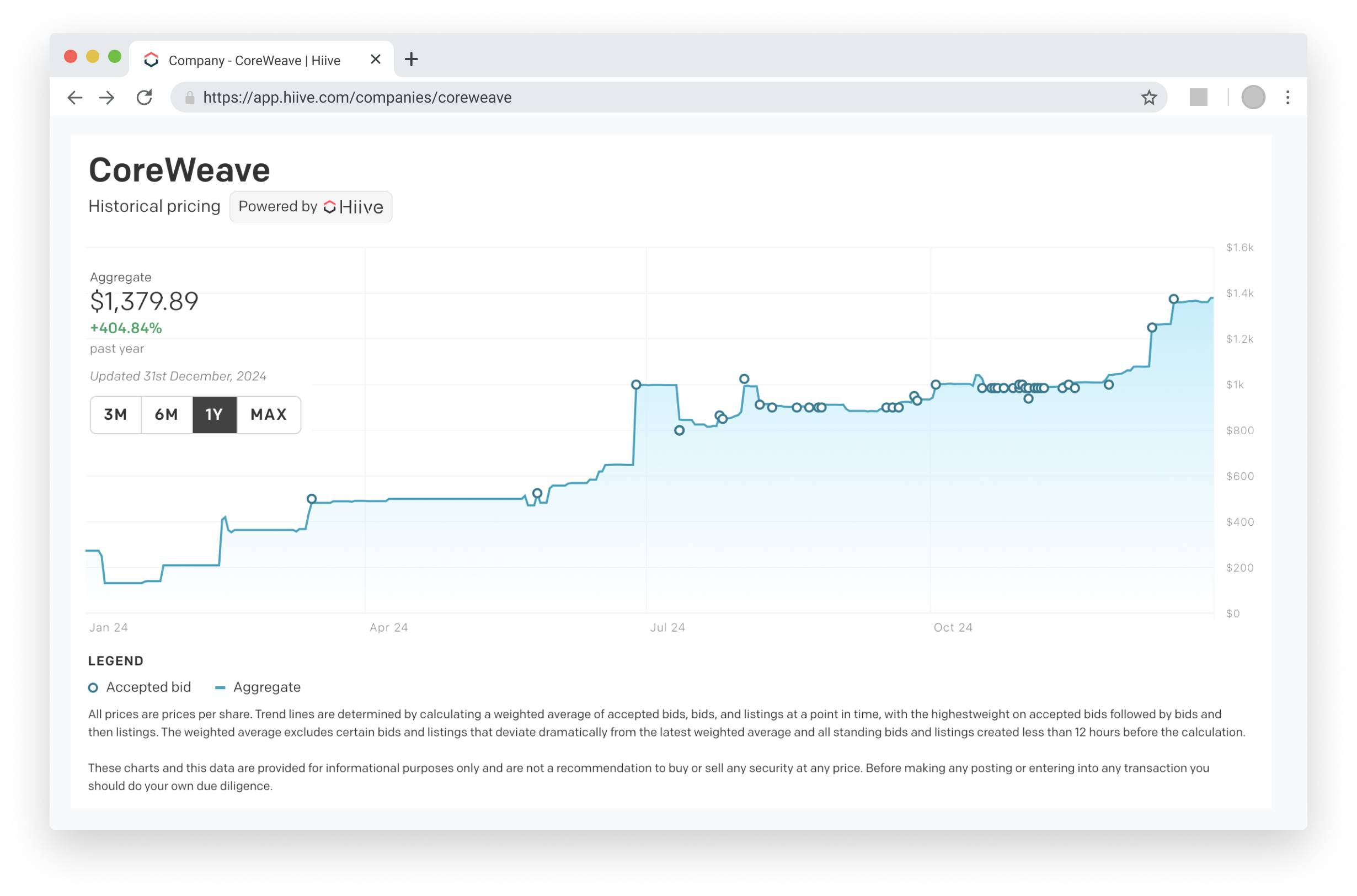Screen dimensions: 1357x896
Task: Click the browser forward arrow
Action: click(107, 98)
